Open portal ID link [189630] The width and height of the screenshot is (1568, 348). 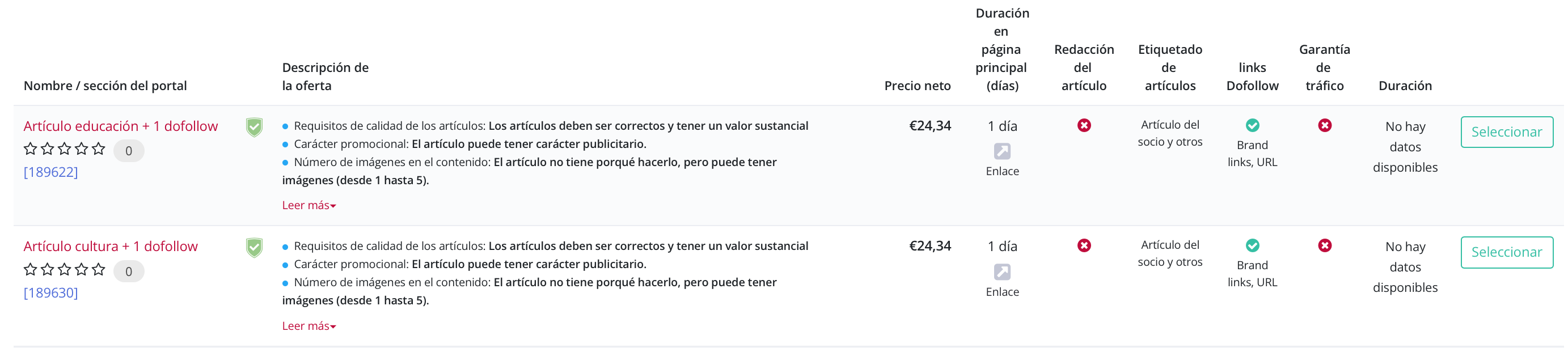coord(50,292)
